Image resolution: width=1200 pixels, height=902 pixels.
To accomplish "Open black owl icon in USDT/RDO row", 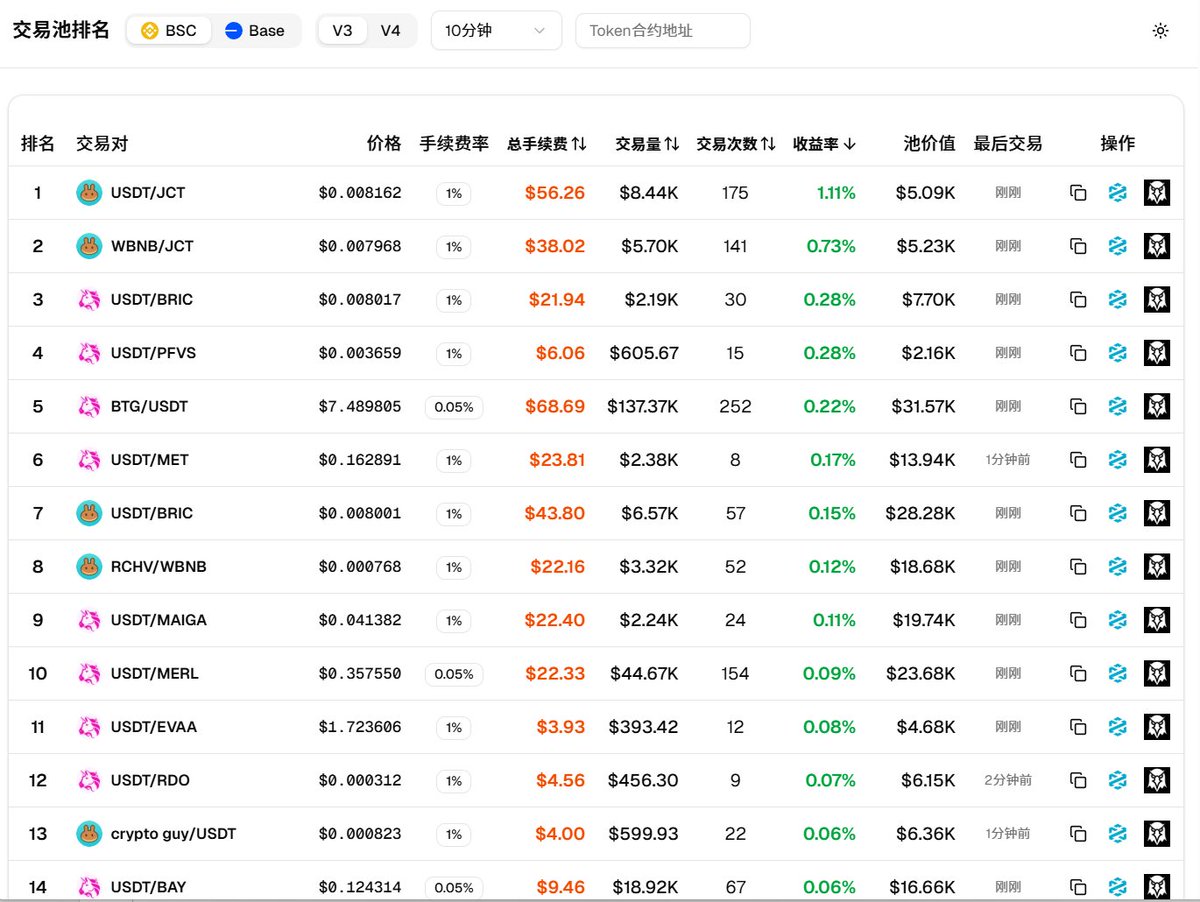I will pos(1156,780).
